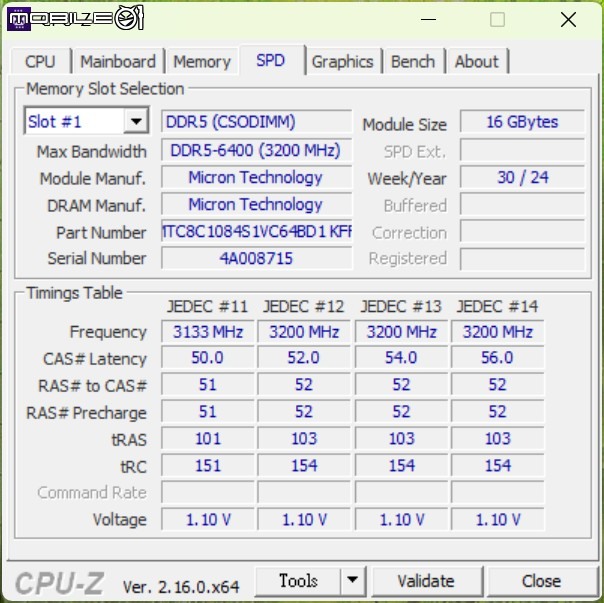Click the Voltage row label
The image size is (604, 603).
(120, 520)
